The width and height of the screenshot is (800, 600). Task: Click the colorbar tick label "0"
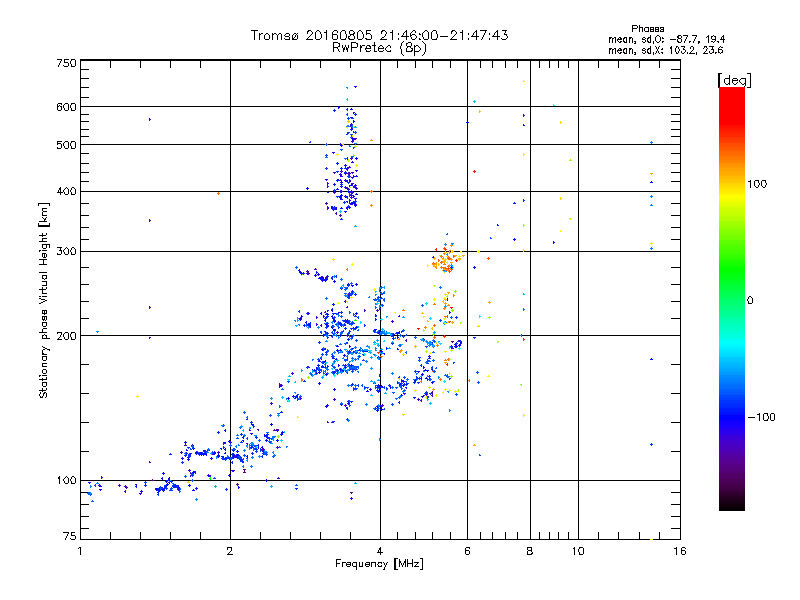pyautogui.click(x=750, y=301)
